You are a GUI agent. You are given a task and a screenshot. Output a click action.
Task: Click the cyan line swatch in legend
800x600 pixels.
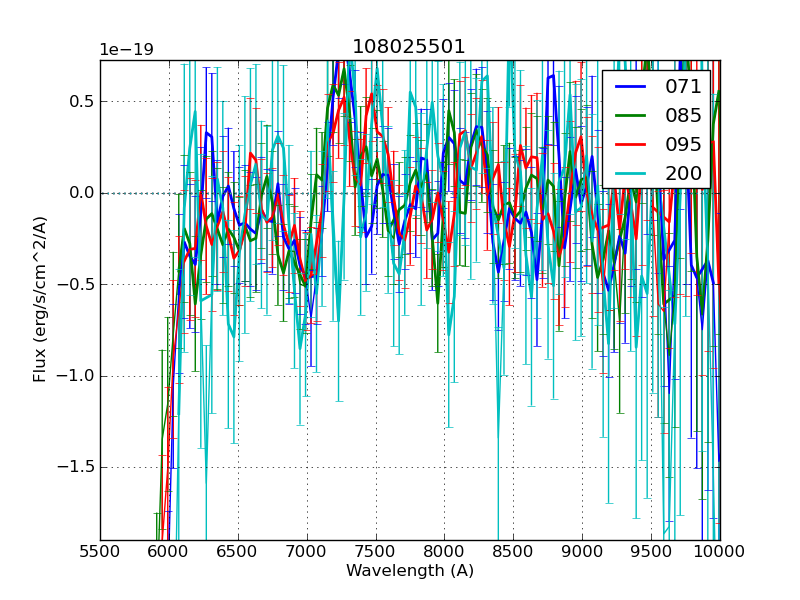[632, 173]
